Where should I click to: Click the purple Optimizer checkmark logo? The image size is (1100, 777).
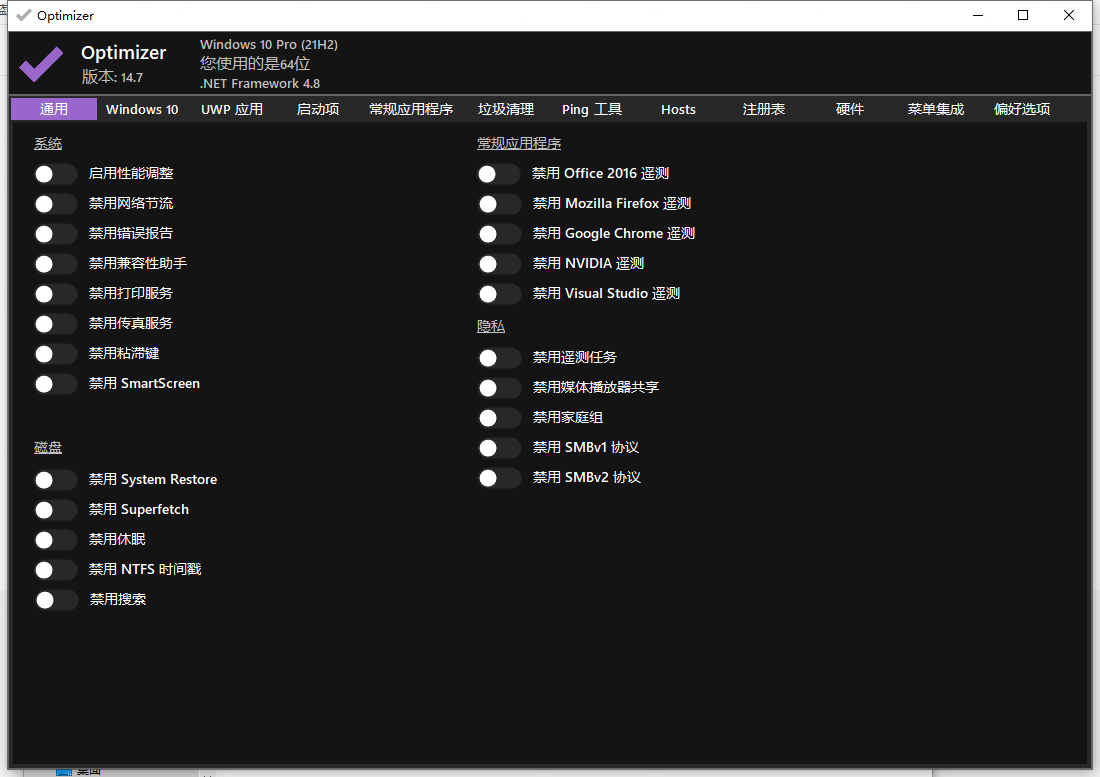point(41,65)
